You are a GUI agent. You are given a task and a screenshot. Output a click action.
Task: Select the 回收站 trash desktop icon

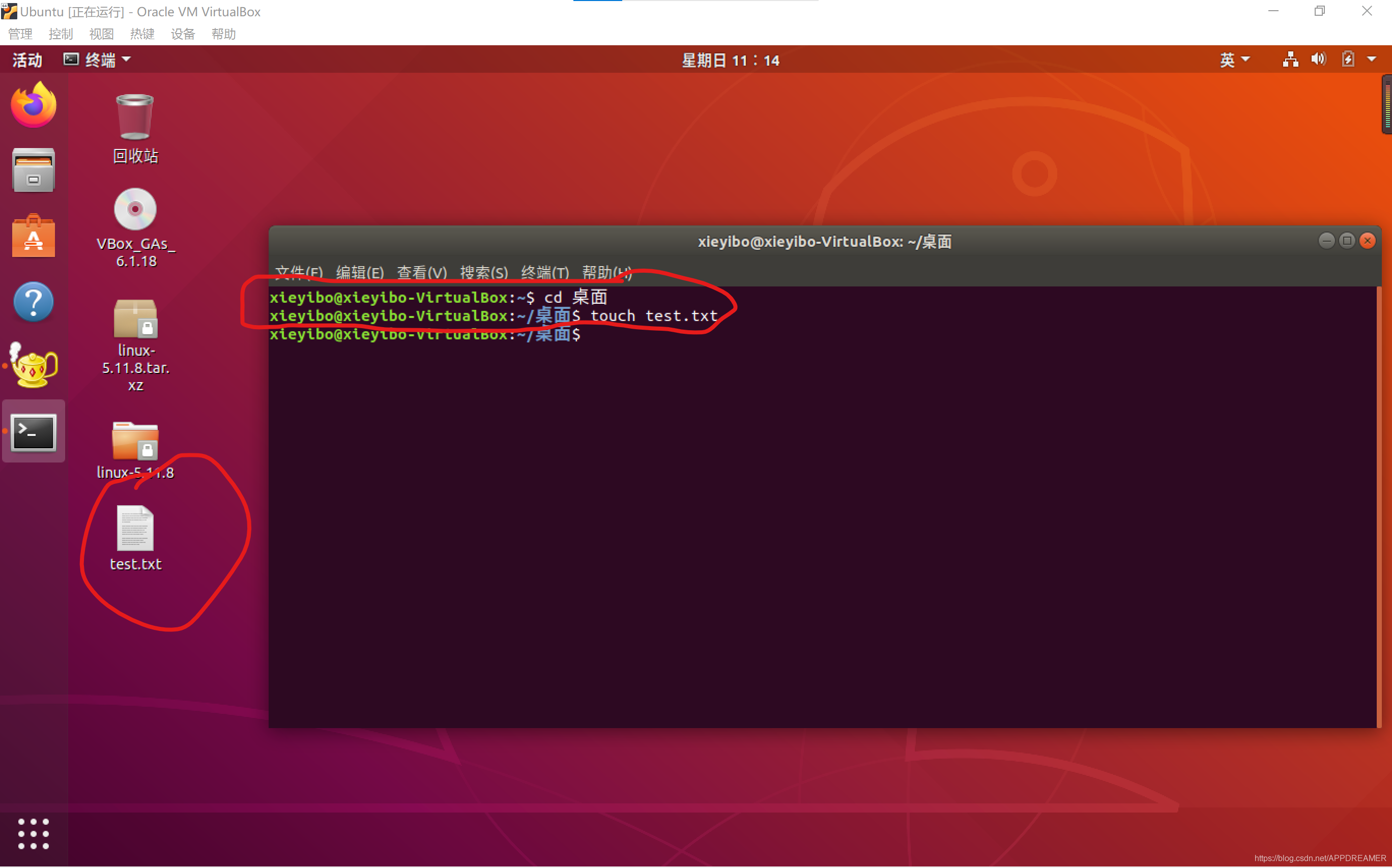coord(135,129)
